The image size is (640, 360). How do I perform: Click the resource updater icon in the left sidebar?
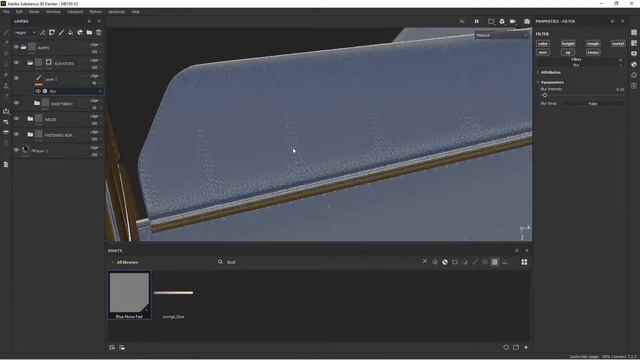6,164
